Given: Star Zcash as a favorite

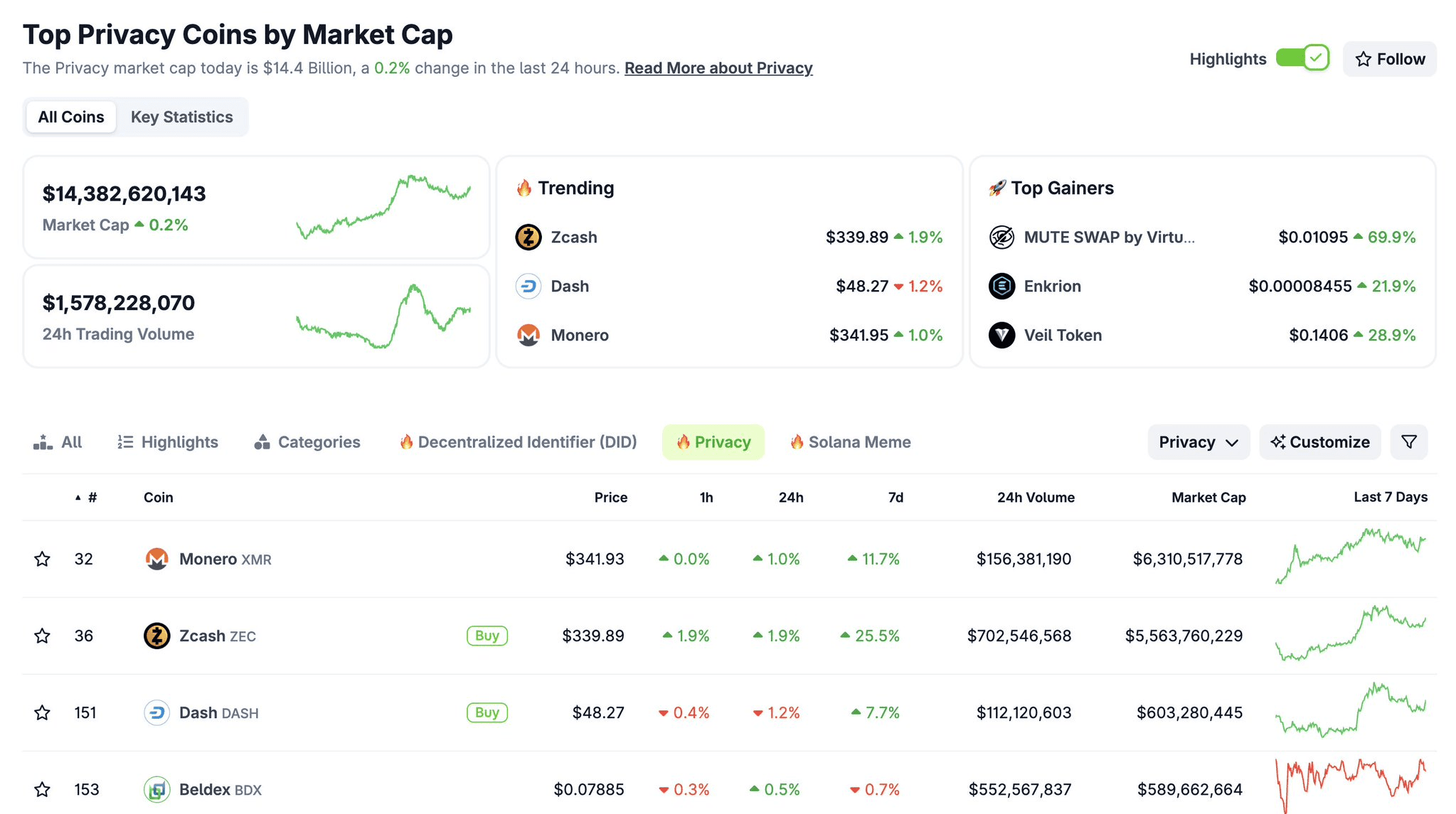Looking at the screenshot, I should pyautogui.click(x=43, y=636).
